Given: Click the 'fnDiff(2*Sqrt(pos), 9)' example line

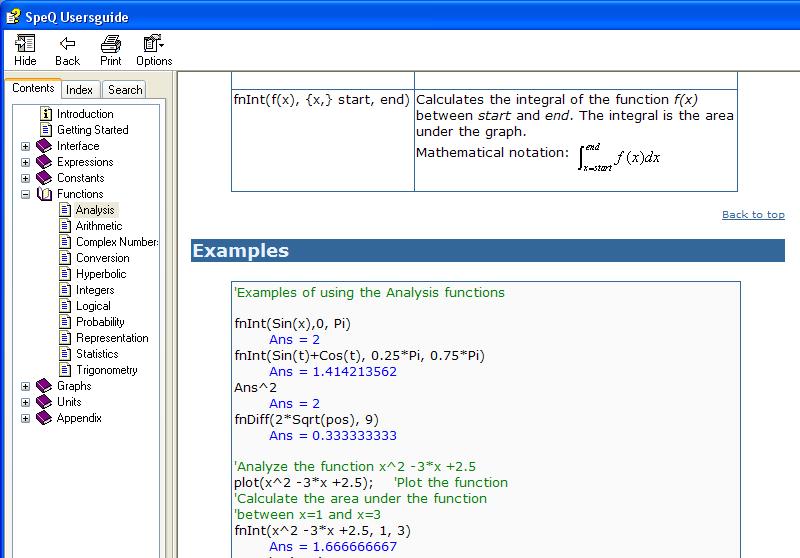Looking at the screenshot, I should (x=307, y=419).
